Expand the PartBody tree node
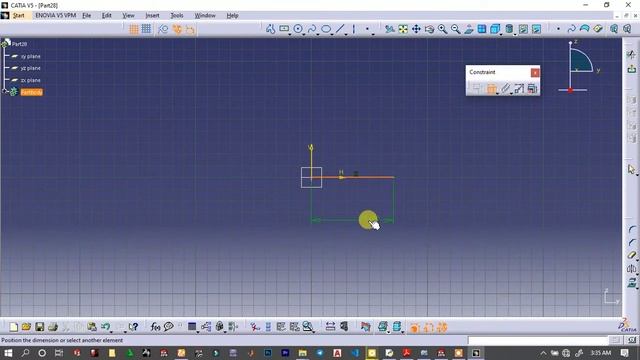This screenshot has width=640, height=360. (x=5, y=91)
